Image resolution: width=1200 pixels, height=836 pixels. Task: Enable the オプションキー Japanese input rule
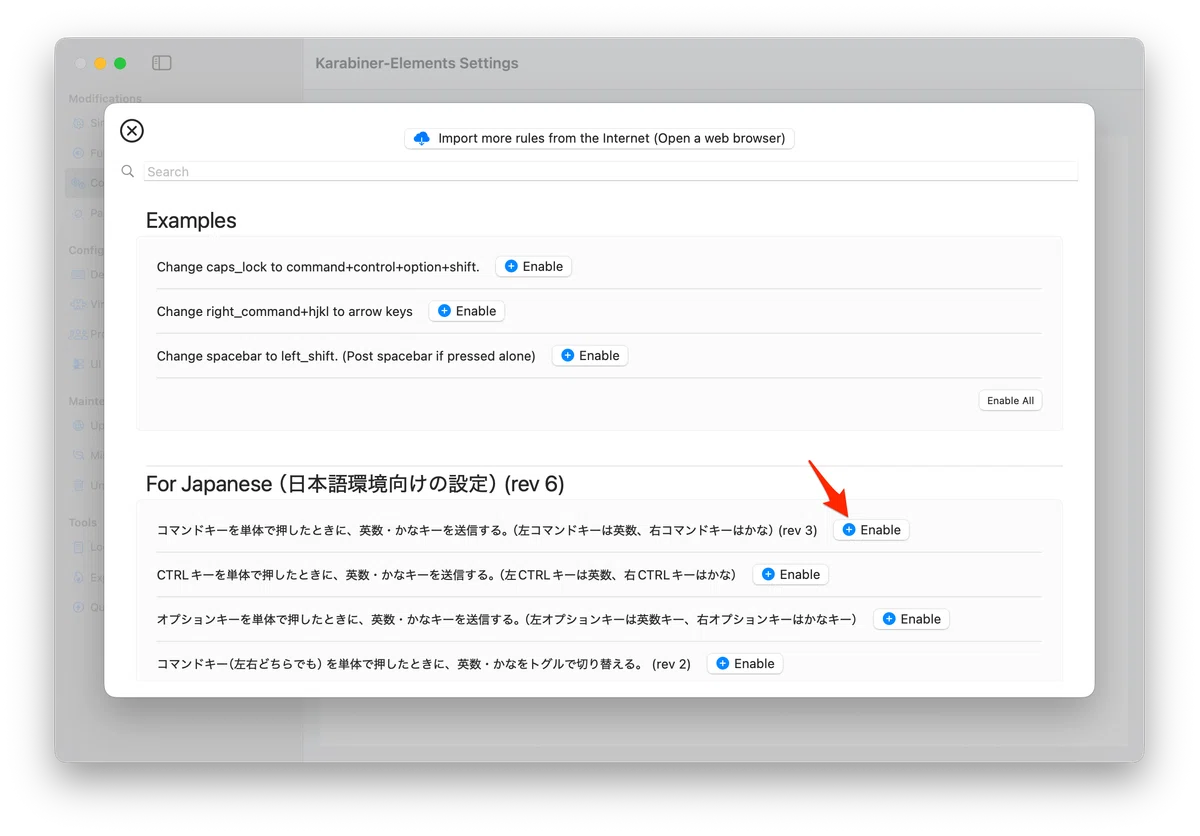click(912, 619)
